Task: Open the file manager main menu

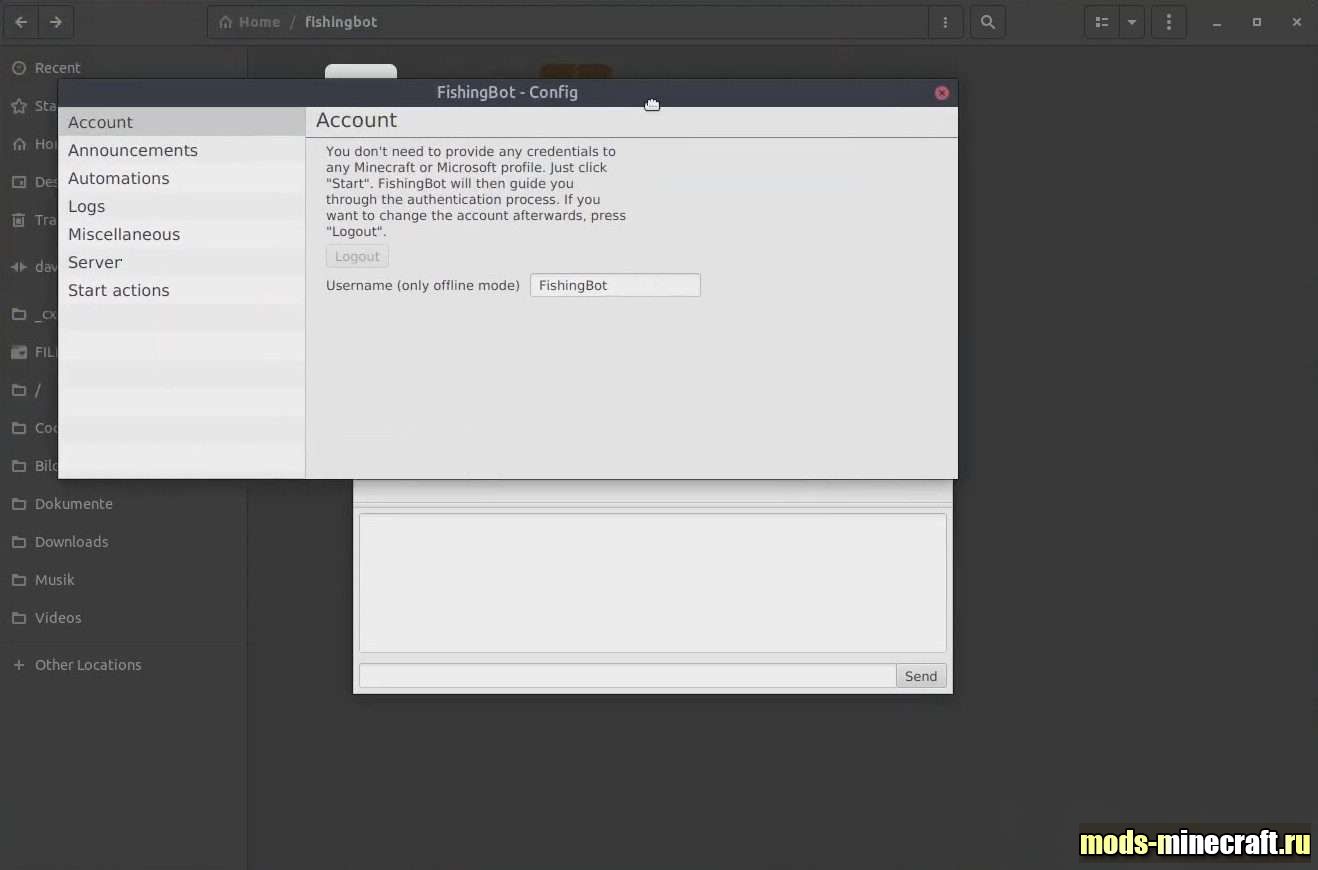Action: tap(1168, 22)
